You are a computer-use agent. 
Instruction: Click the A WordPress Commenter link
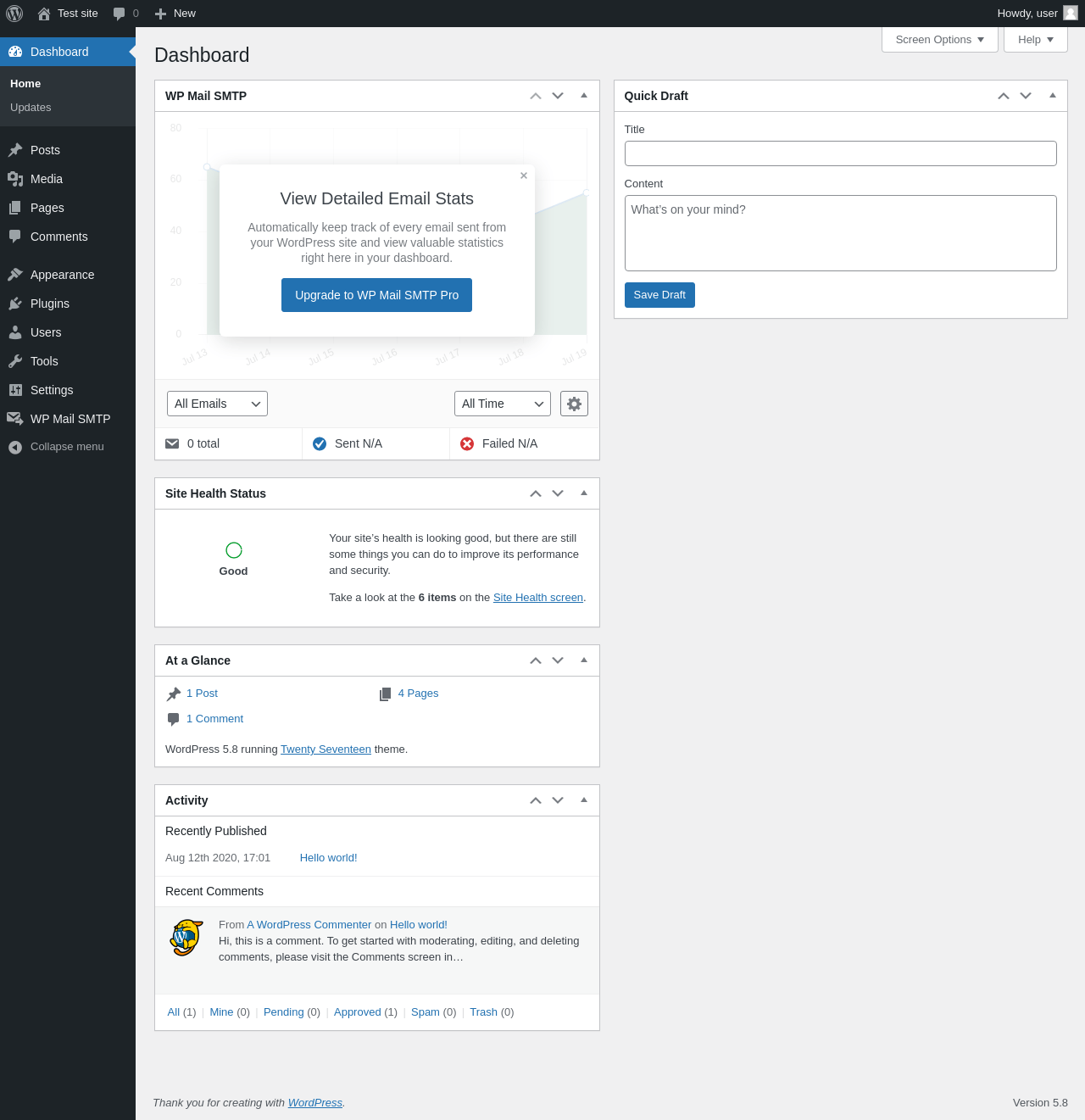309,925
